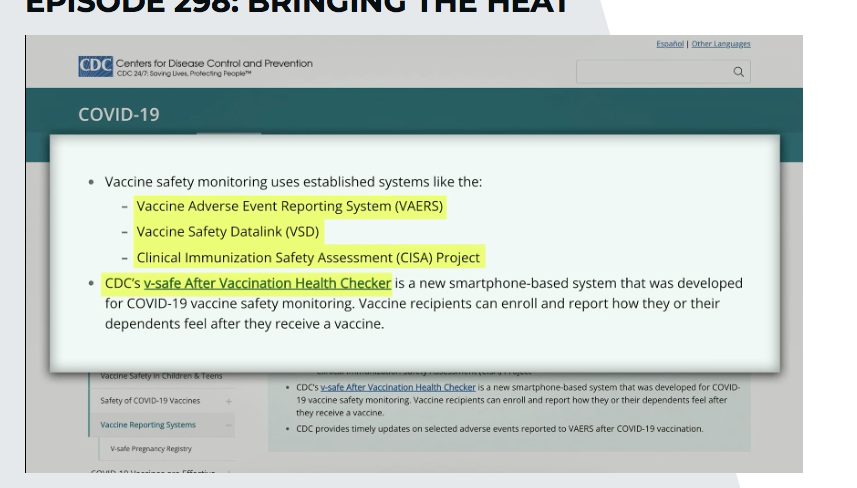Click the search magnifier icon
The image size is (857, 488).
click(738, 72)
